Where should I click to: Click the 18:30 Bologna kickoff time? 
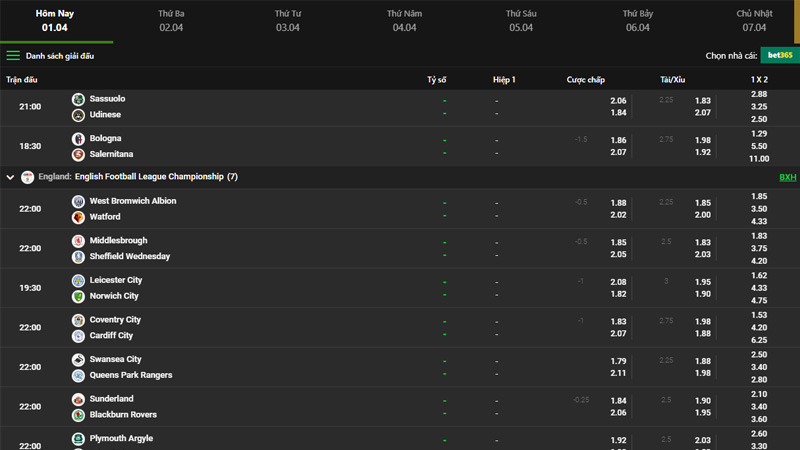pos(30,146)
